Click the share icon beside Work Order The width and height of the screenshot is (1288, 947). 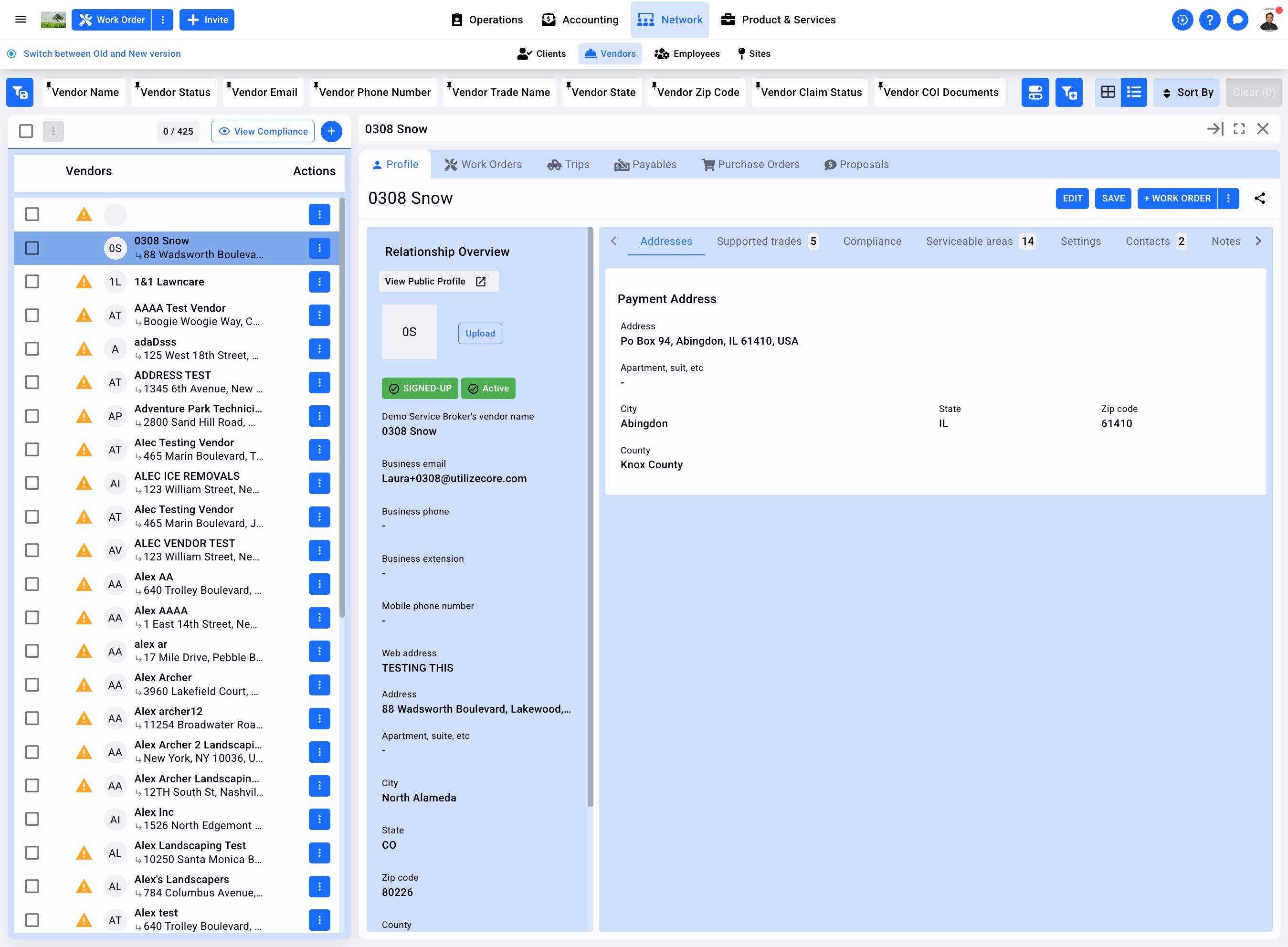point(1259,199)
